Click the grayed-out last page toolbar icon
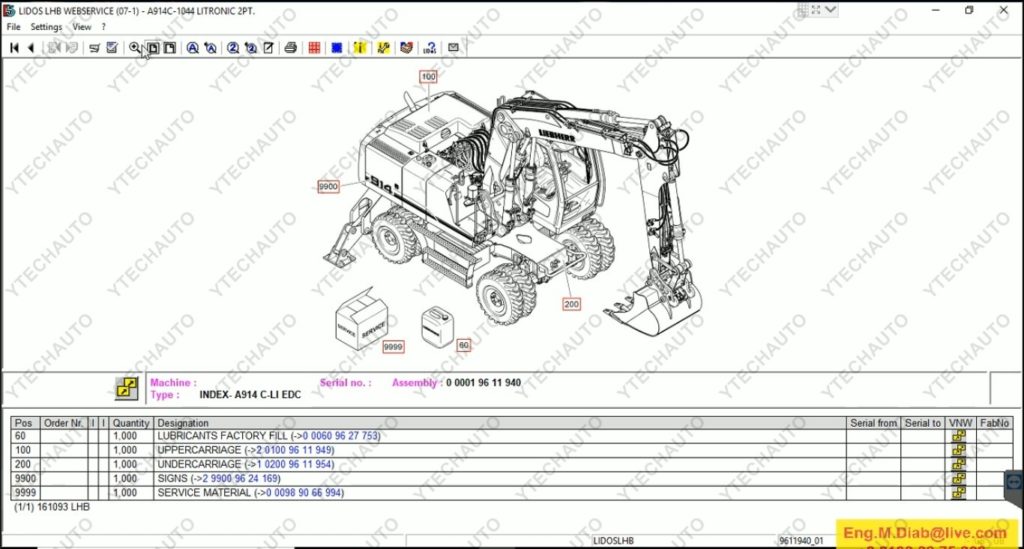This screenshot has width=1024, height=549. pos(72,48)
